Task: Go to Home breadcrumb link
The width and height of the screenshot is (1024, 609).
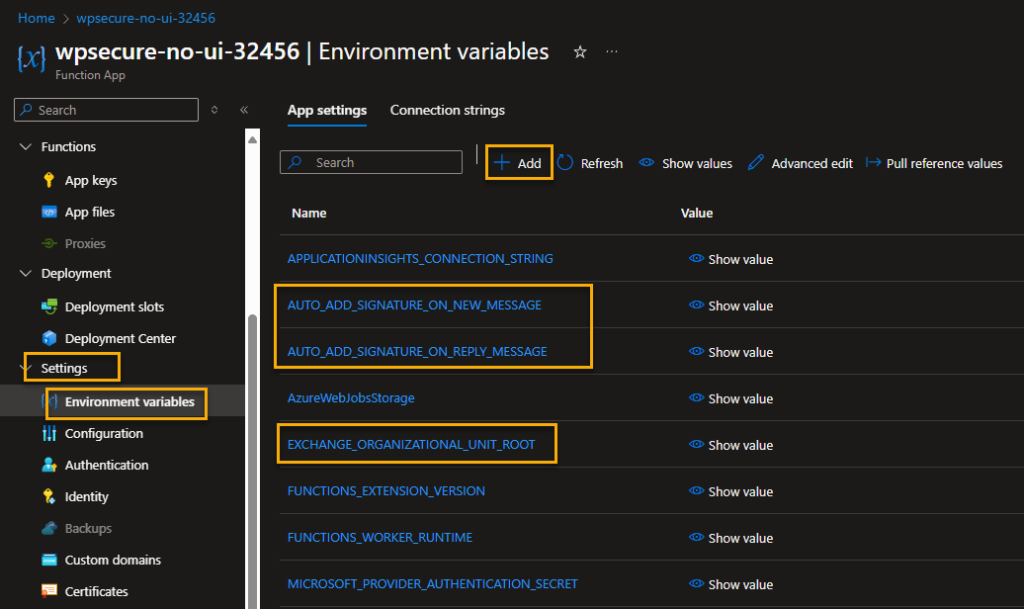Action: [x=36, y=18]
